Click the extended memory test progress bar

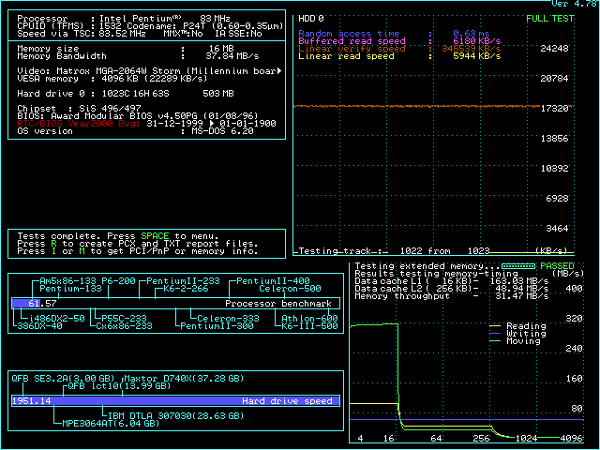pos(518,266)
